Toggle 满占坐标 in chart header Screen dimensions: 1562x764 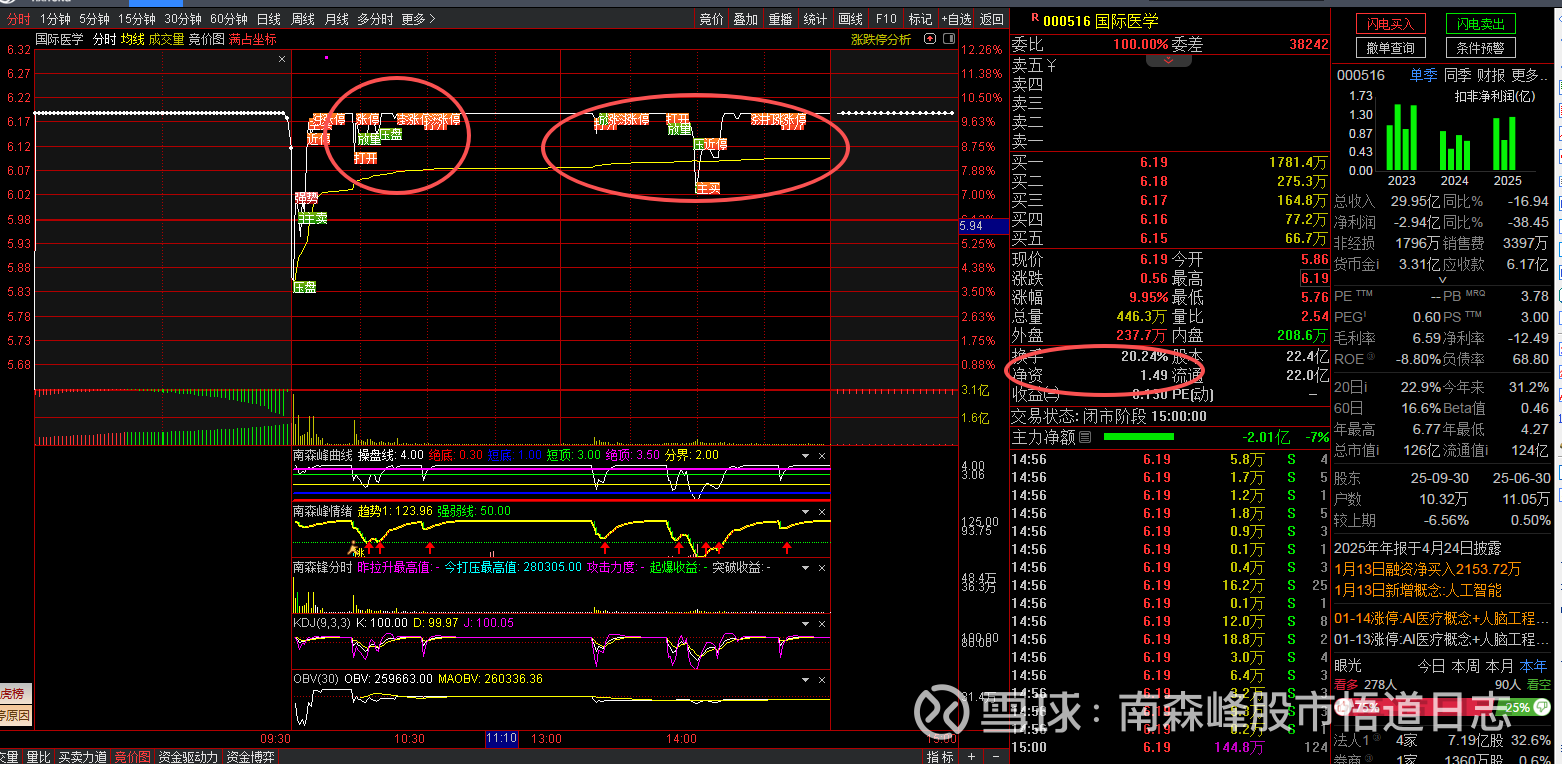point(252,39)
